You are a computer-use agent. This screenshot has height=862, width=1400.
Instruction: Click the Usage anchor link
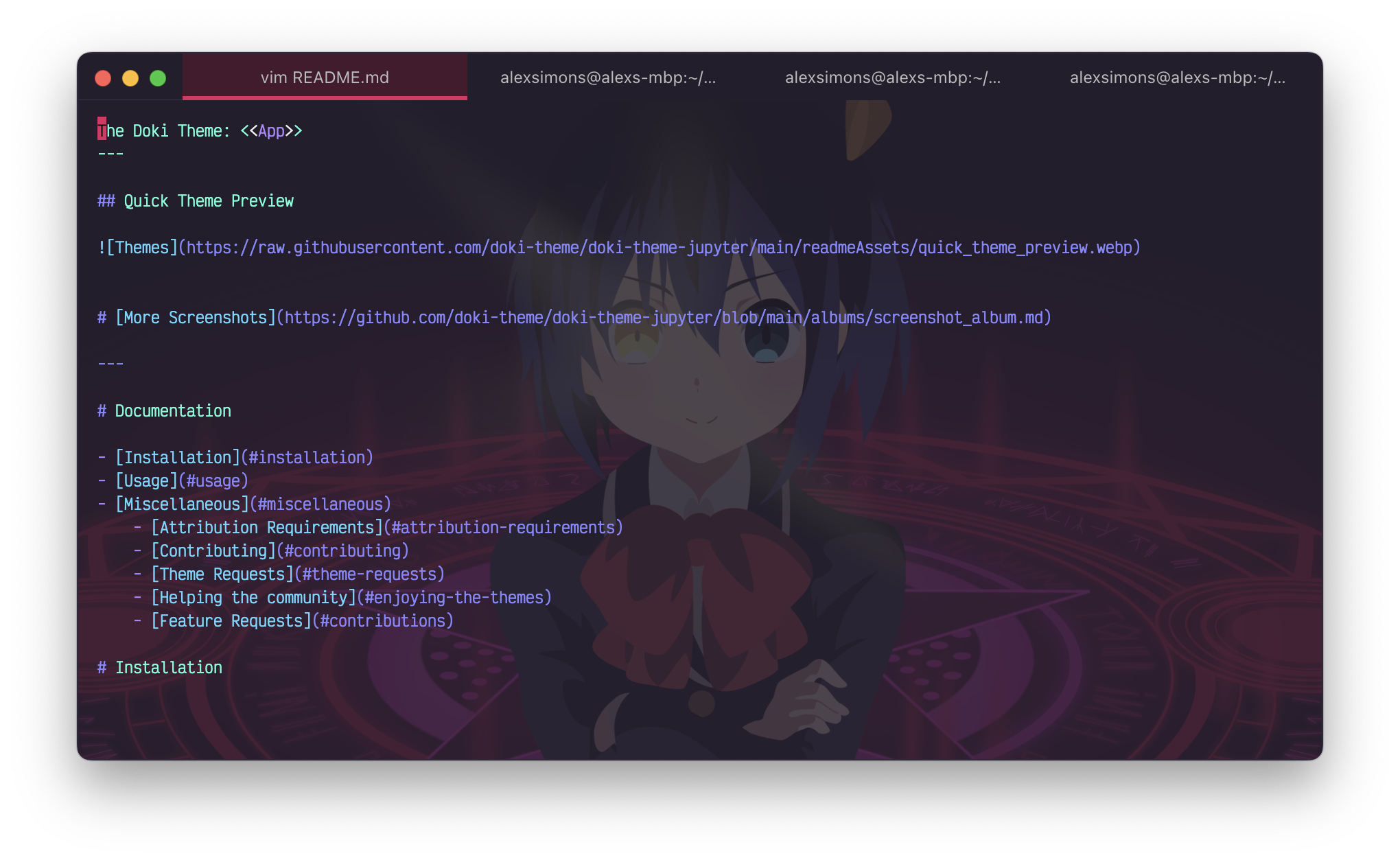(x=146, y=480)
